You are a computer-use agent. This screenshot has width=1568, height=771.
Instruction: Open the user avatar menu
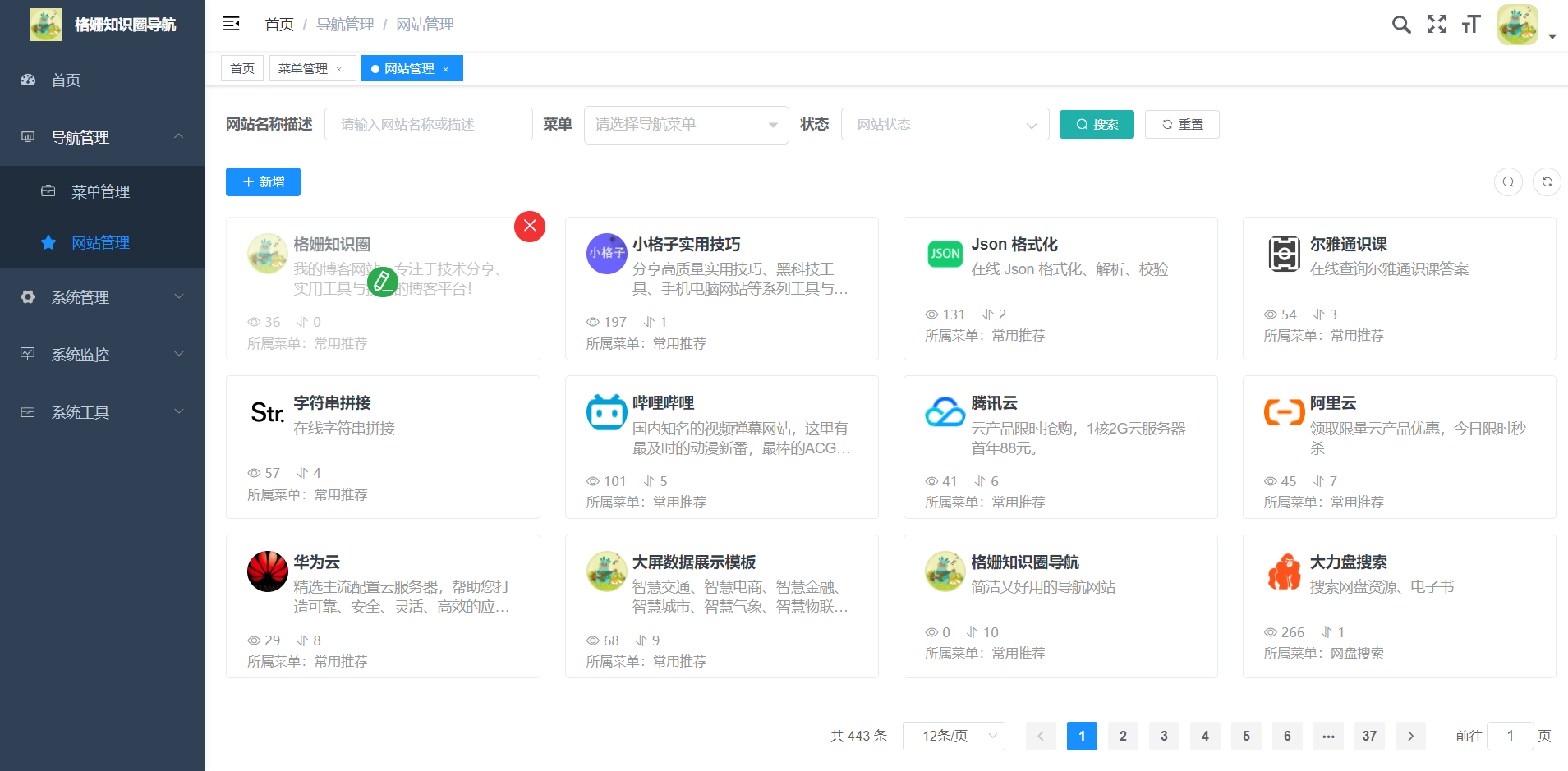[1517, 25]
